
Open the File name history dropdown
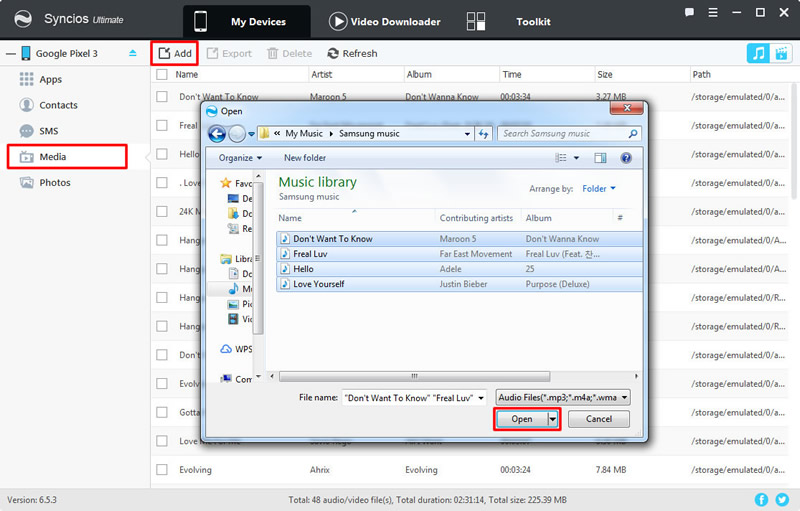481,398
